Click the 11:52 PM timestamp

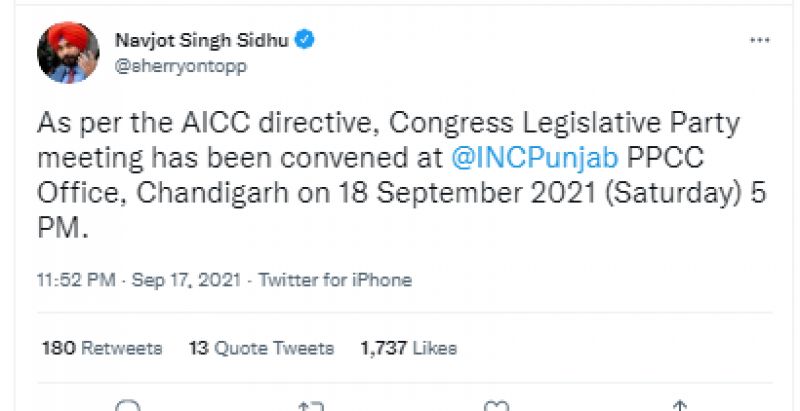75,280
